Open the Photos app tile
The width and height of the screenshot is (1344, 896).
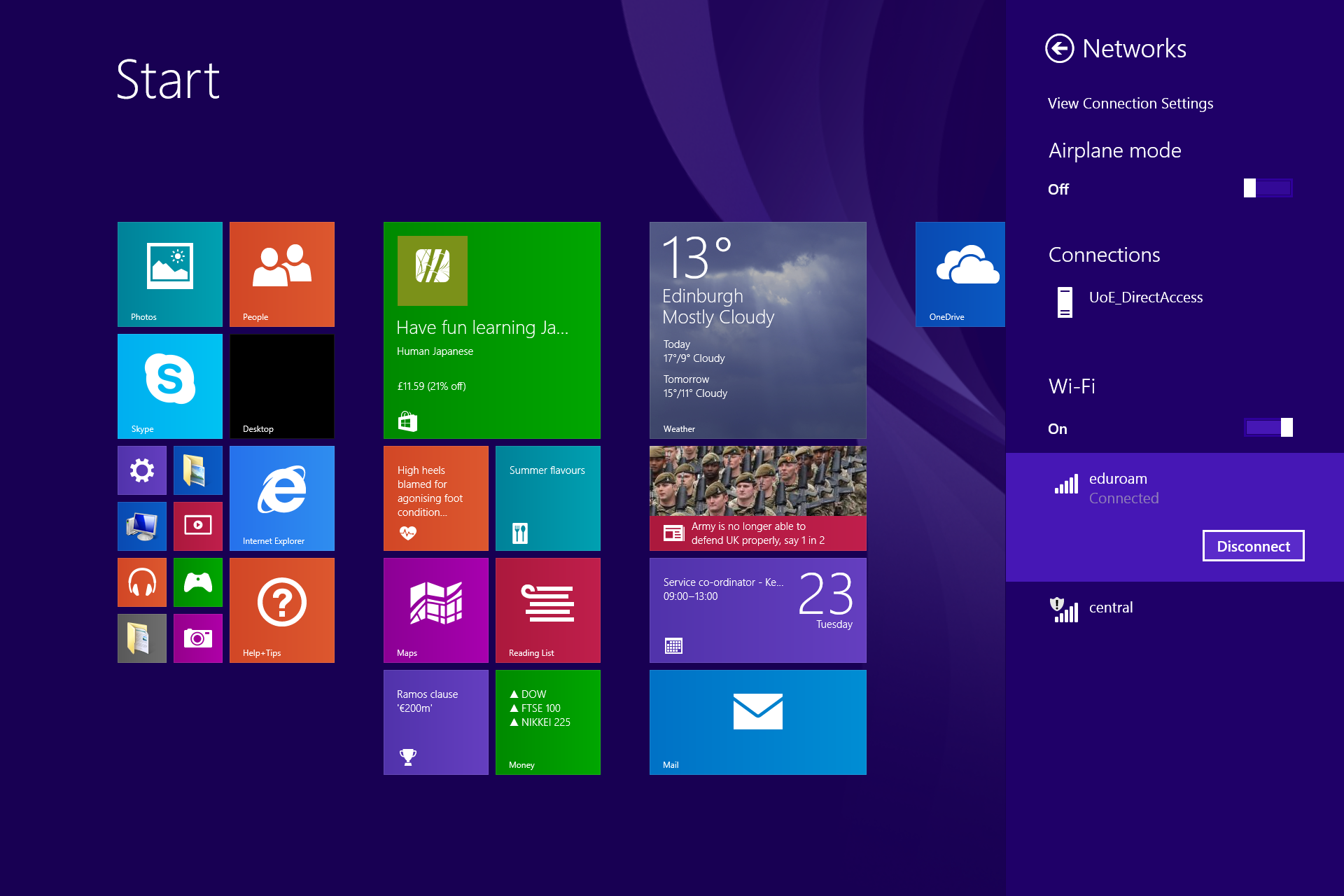point(172,273)
